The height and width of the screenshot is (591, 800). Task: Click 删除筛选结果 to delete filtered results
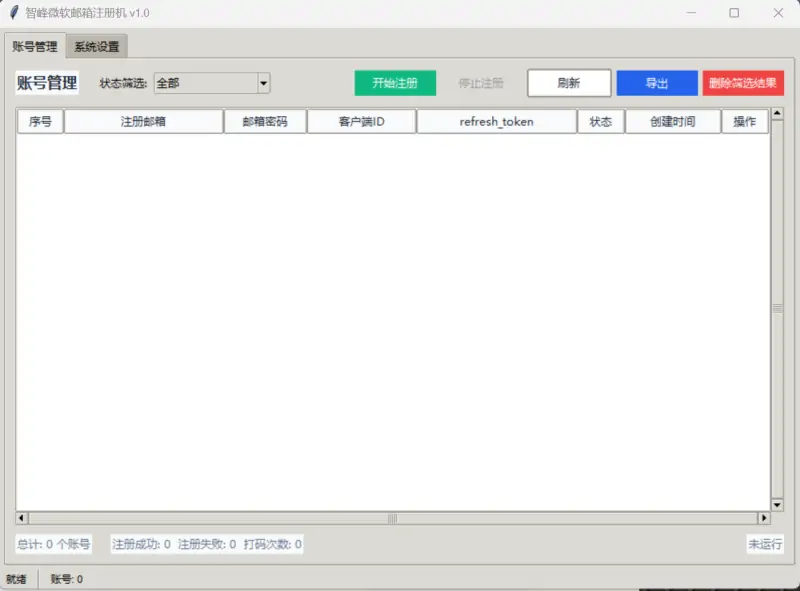743,83
